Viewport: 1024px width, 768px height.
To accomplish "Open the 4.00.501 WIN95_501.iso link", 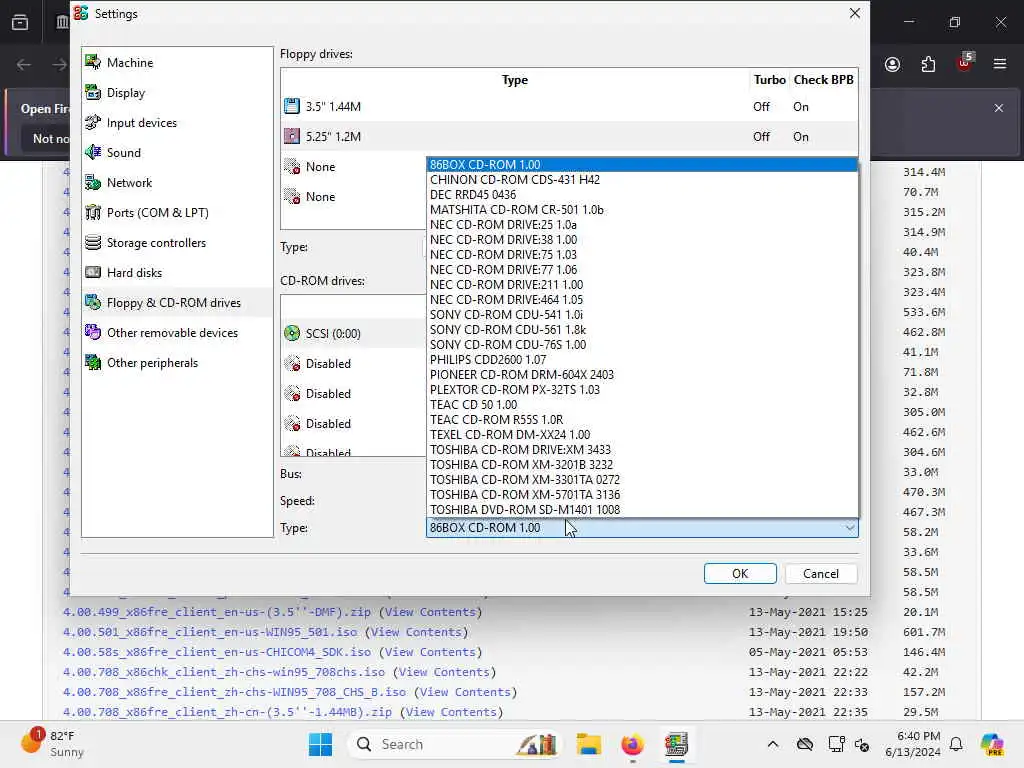I will click(210, 632).
